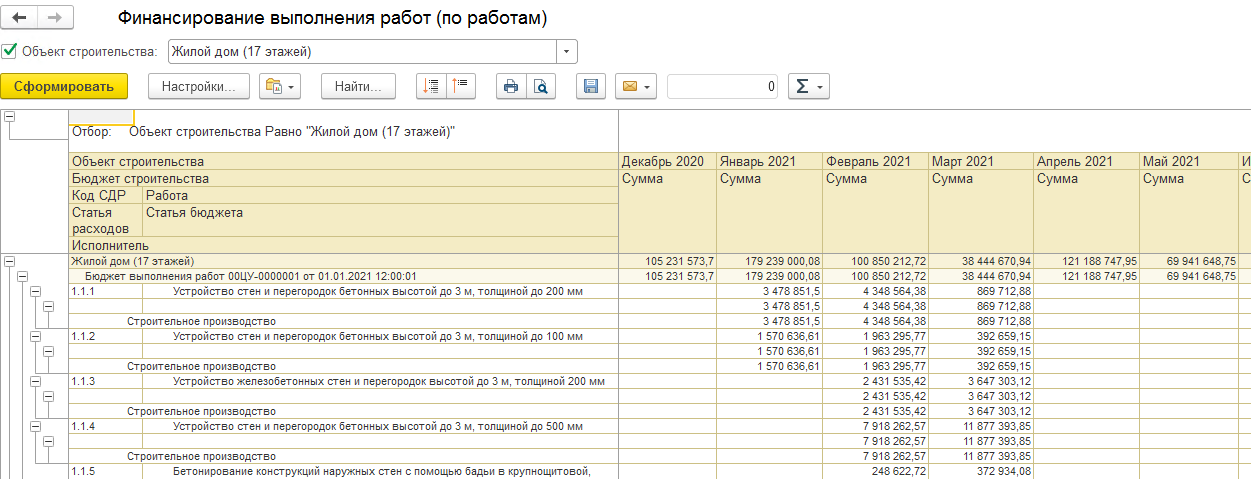This screenshot has height=479, width=1251.
Task: Collapse row 1.1.3 tree node
Action: click(x=35, y=381)
